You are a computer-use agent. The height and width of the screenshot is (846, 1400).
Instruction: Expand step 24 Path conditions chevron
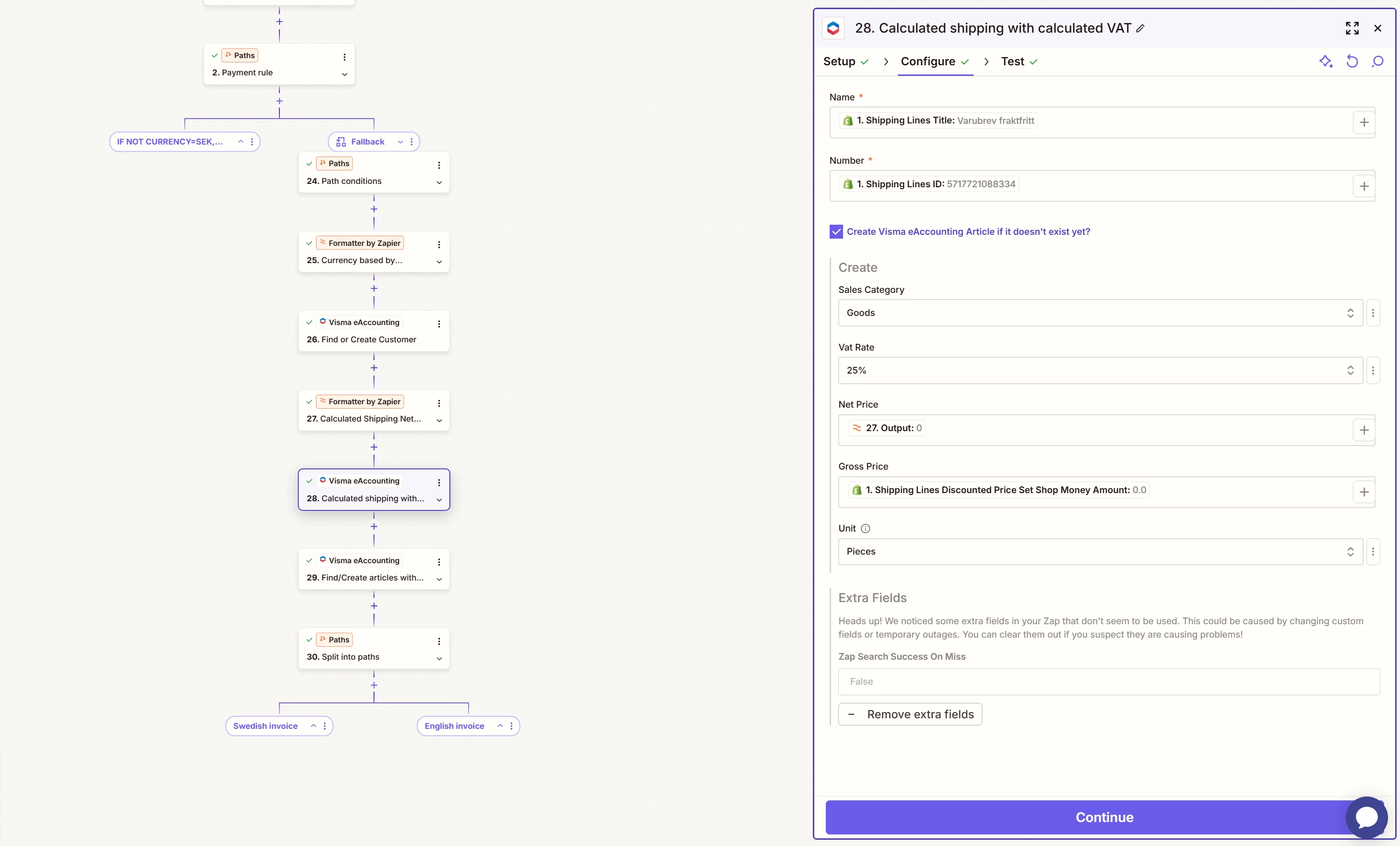tap(439, 182)
